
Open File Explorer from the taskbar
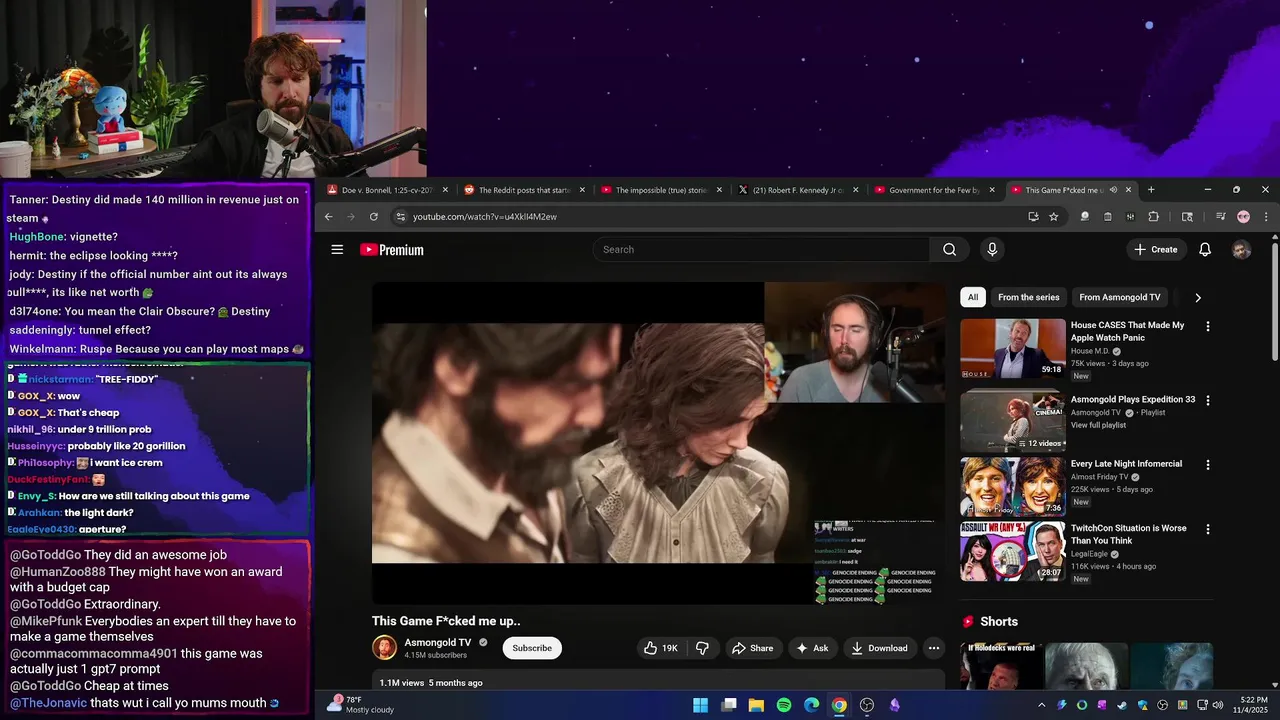point(756,705)
